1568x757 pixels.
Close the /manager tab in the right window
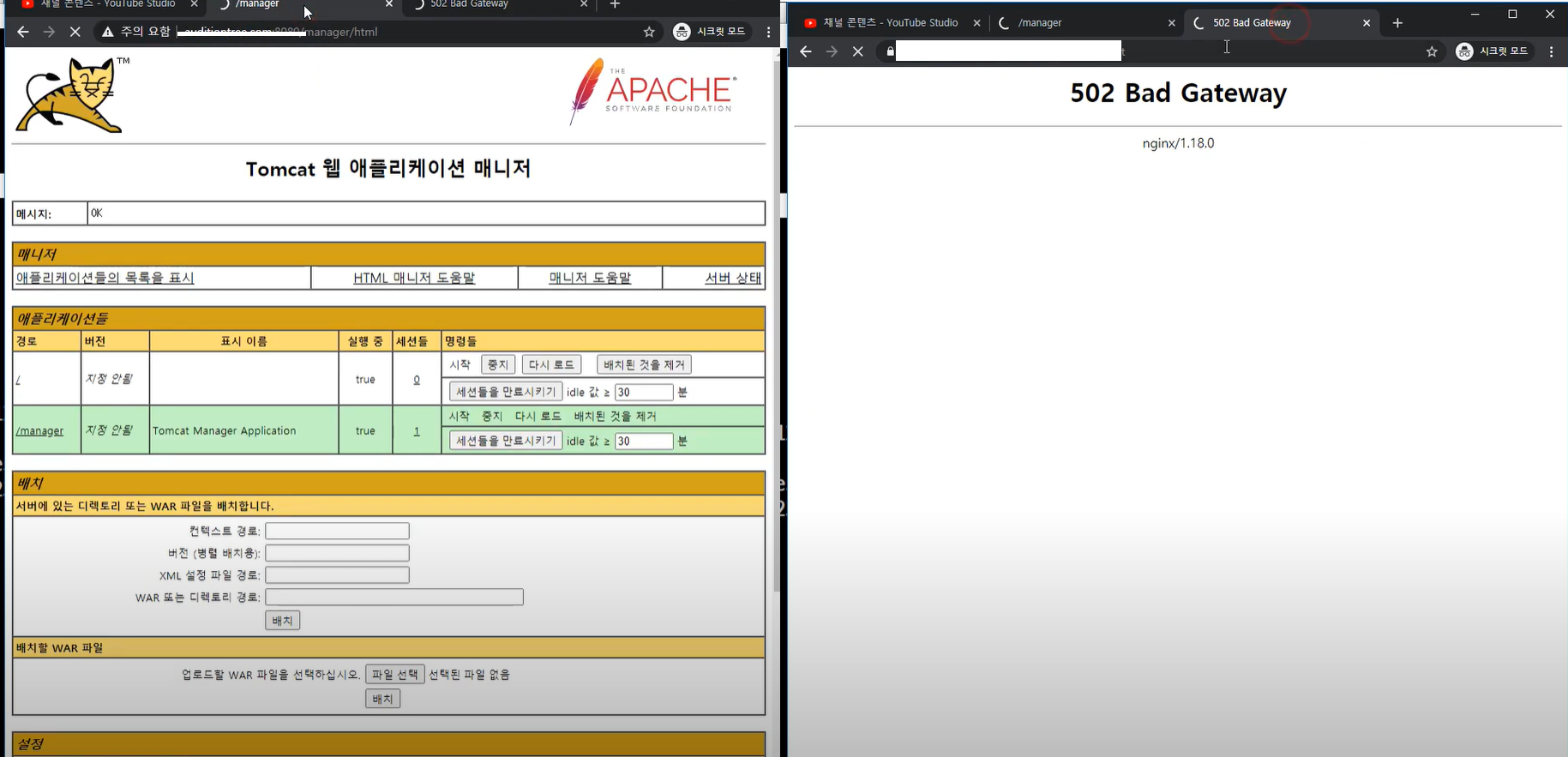1172,23
